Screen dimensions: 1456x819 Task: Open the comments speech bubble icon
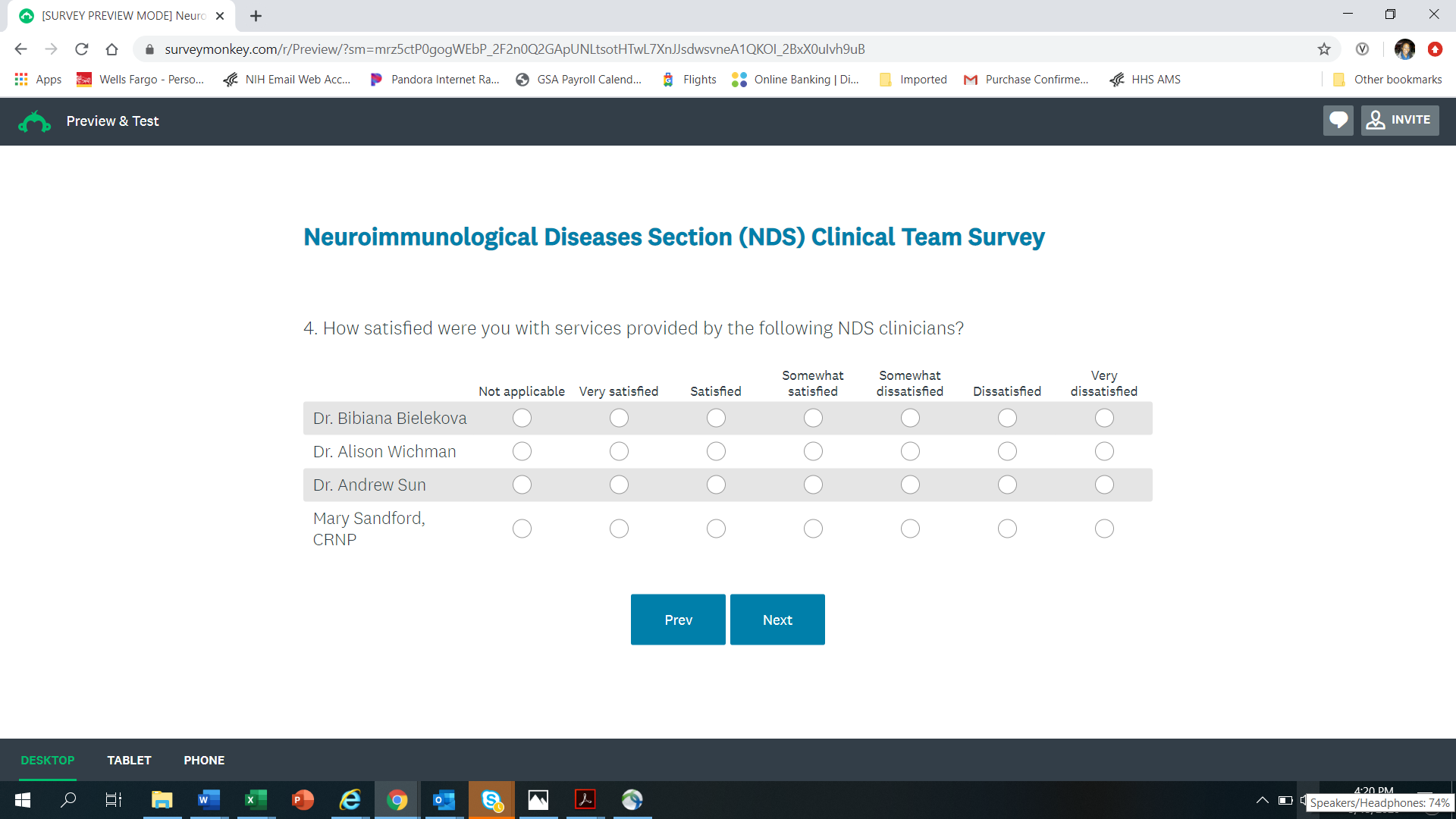pos(1338,121)
